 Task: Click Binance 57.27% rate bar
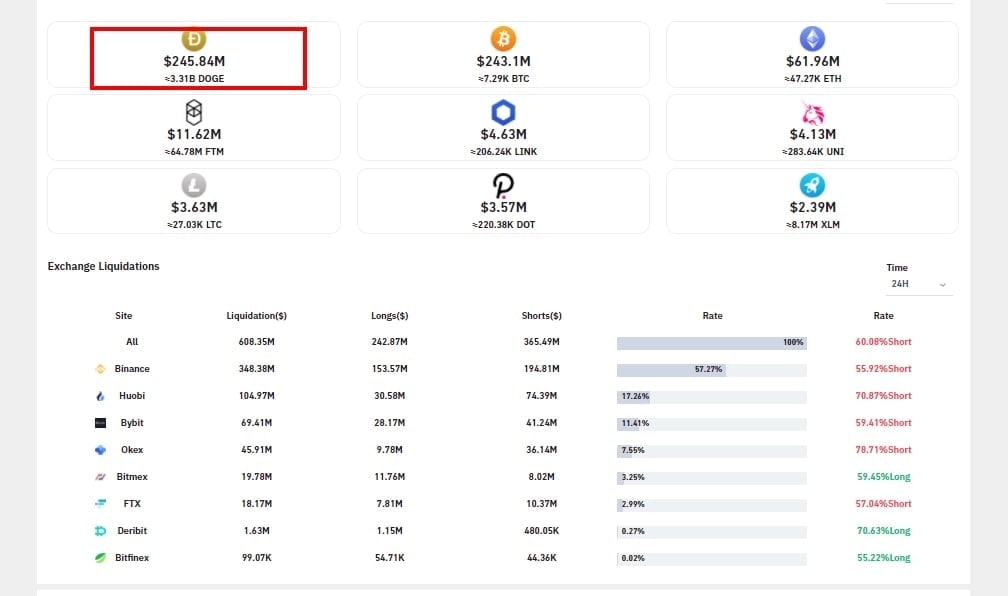pyautogui.click(x=671, y=369)
